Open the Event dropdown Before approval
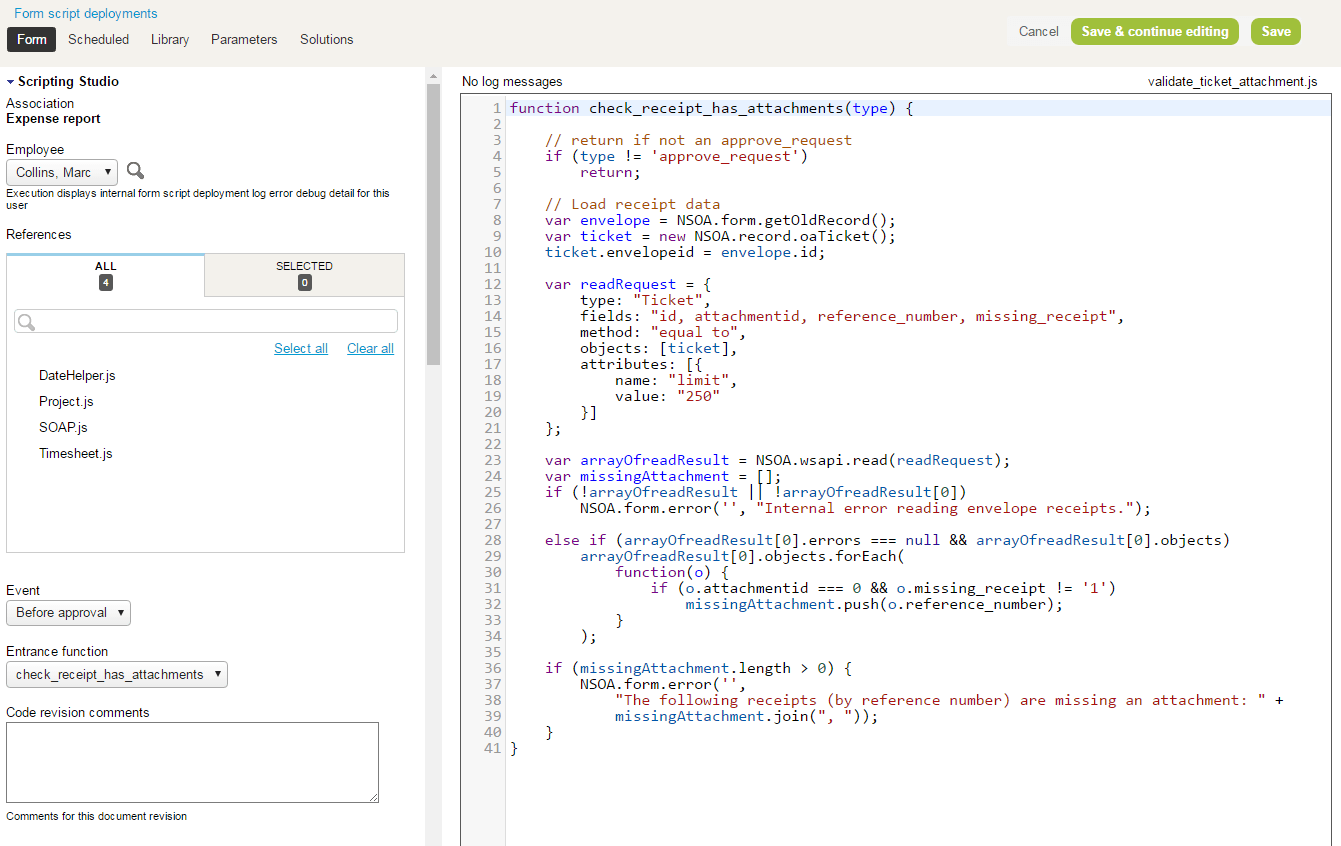This screenshot has width=1341, height=846. click(x=68, y=613)
